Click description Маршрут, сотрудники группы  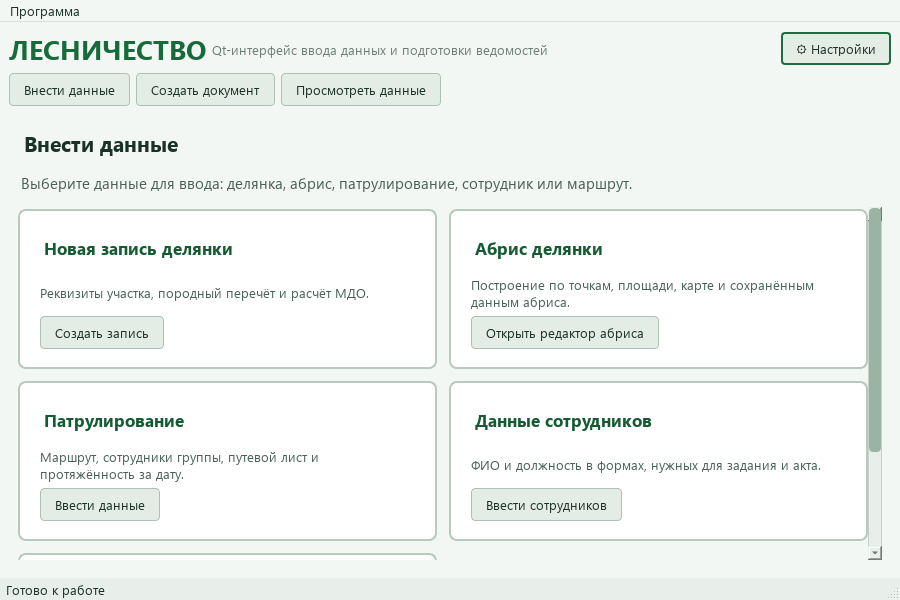[x=179, y=466]
